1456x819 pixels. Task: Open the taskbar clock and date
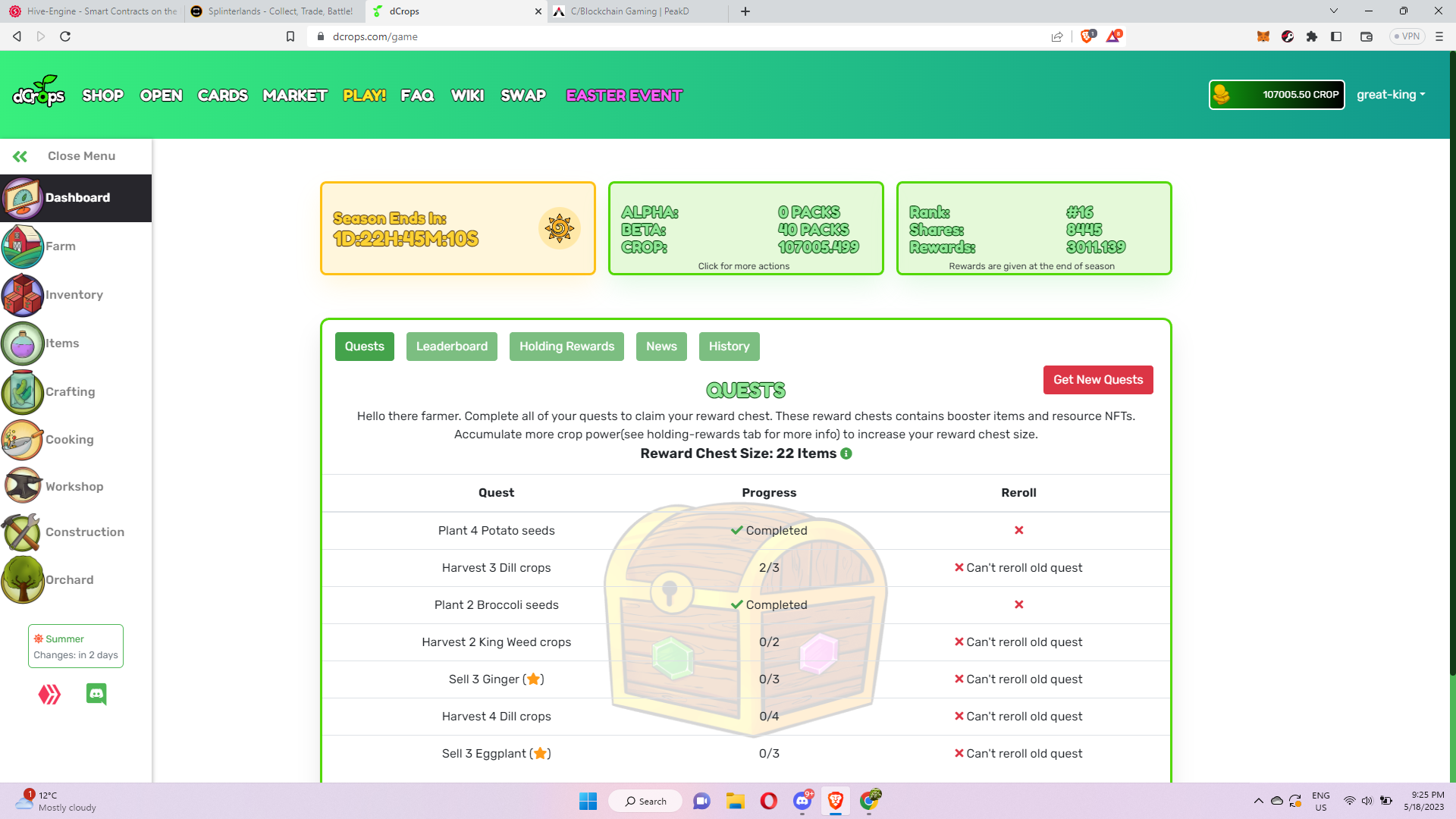pyautogui.click(x=1423, y=801)
